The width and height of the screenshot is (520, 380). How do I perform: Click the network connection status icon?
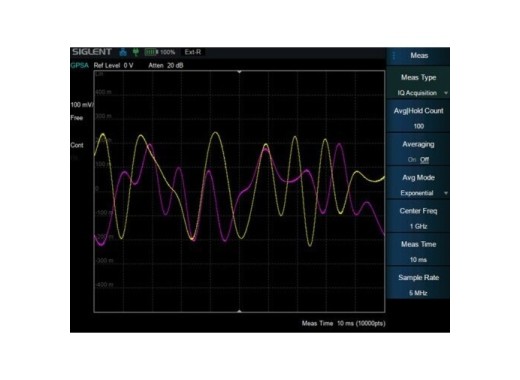click(123, 52)
